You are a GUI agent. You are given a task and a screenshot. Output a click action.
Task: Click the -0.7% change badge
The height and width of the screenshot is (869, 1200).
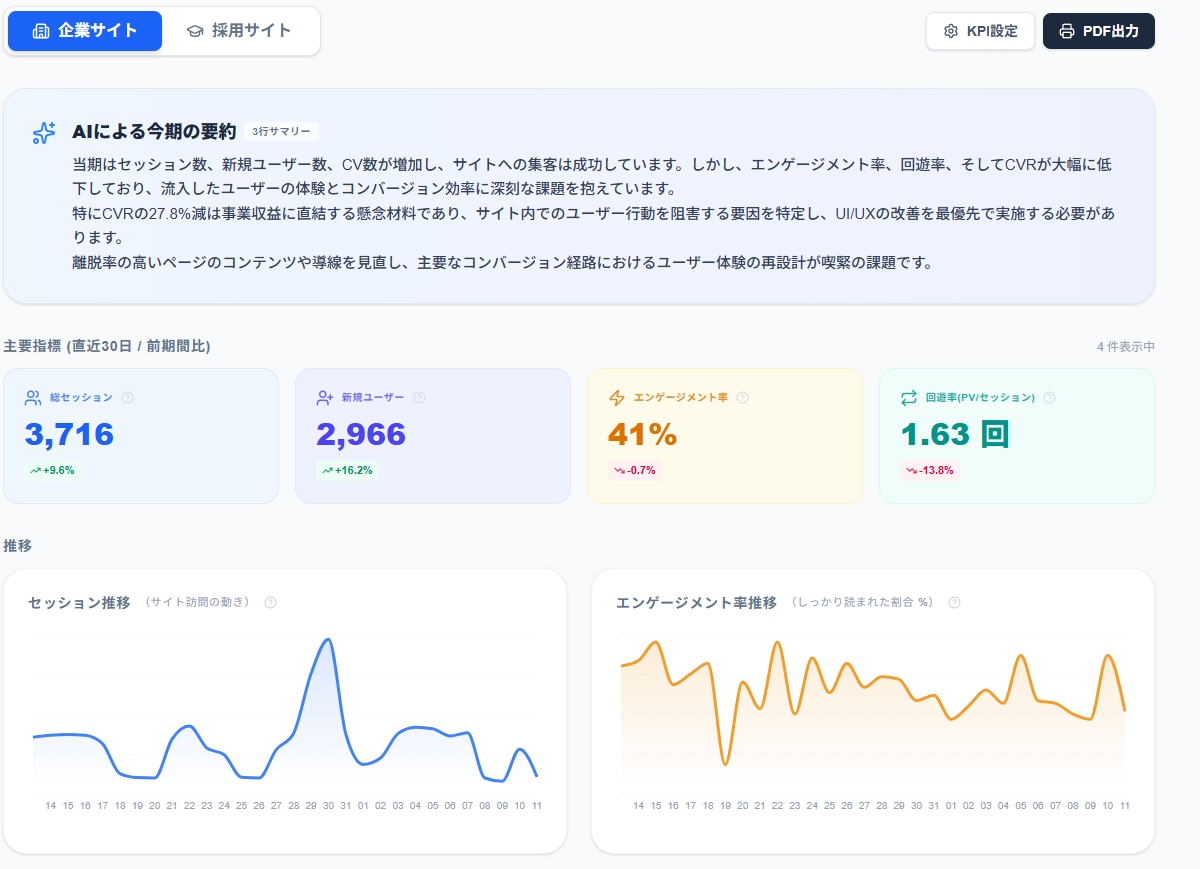(x=635, y=470)
